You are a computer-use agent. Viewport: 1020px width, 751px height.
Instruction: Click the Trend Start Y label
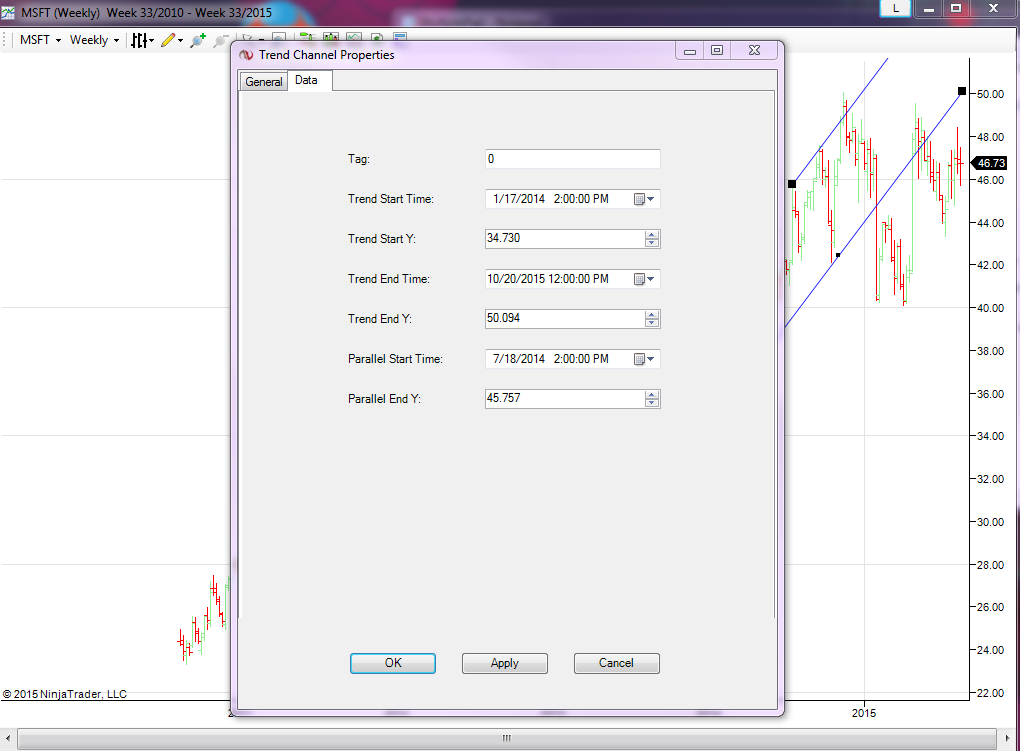tap(382, 239)
